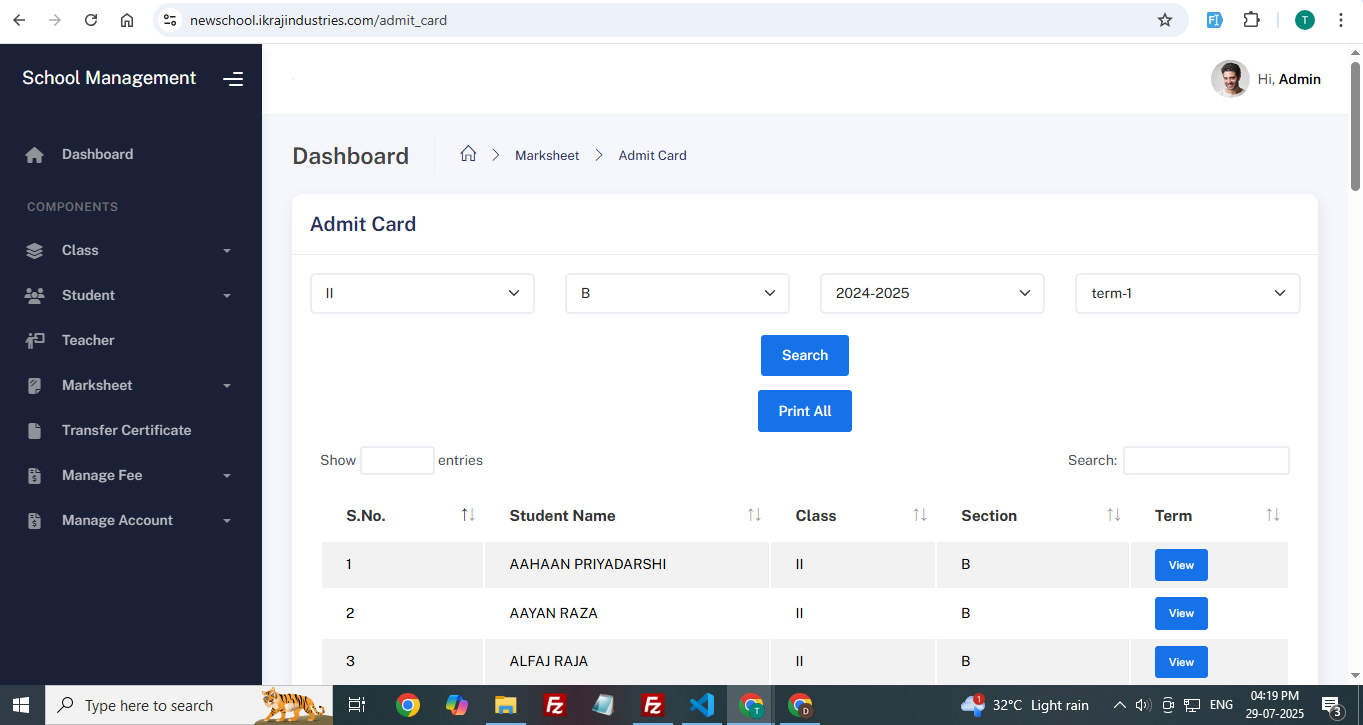Sort table by S.No. arrows icon
The image size is (1363, 725).
[x=467, y=515]
